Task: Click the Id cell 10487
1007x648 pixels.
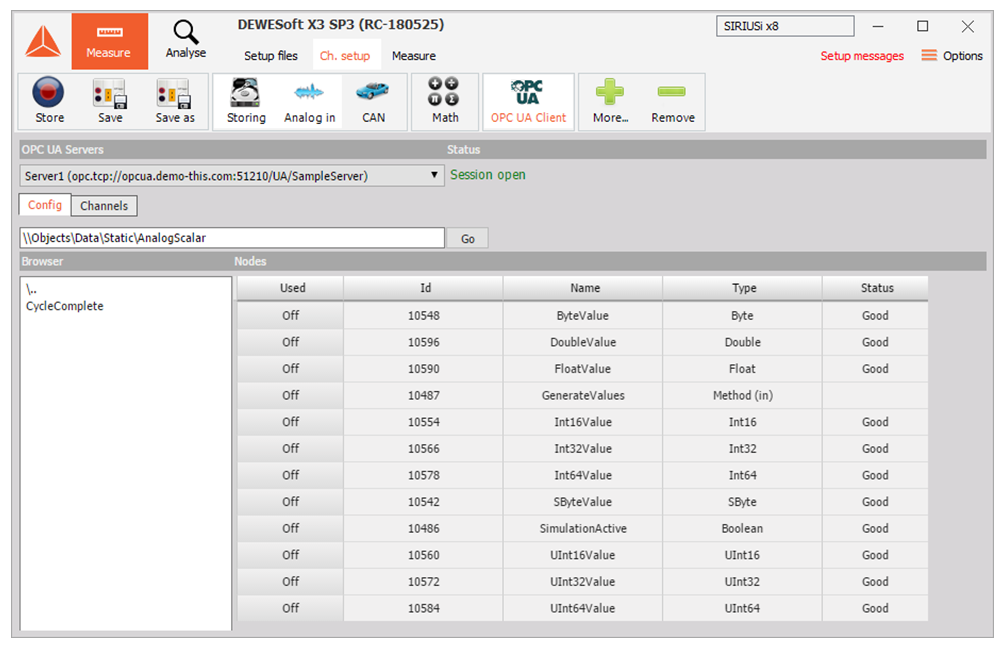Action: [x=424, y=396]
